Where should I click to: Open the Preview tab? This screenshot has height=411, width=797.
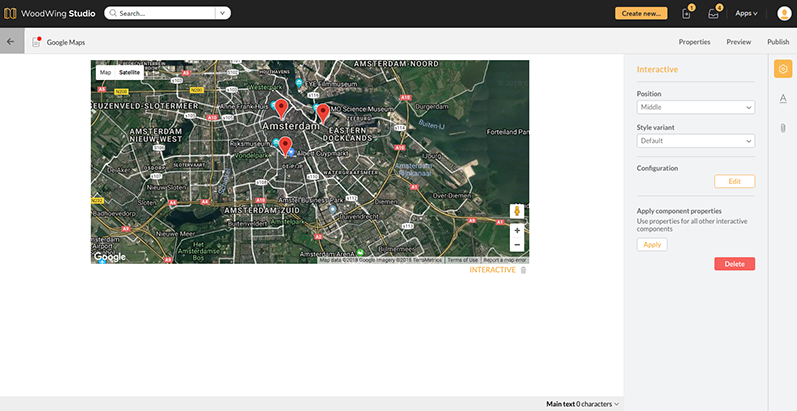click(739, 42)
